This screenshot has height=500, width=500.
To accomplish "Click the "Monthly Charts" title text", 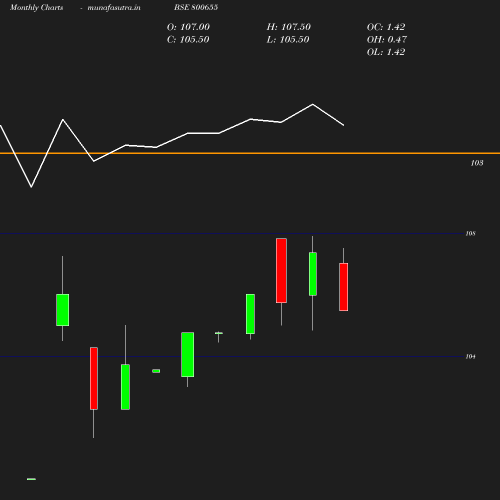I will [x=36, y=8].
